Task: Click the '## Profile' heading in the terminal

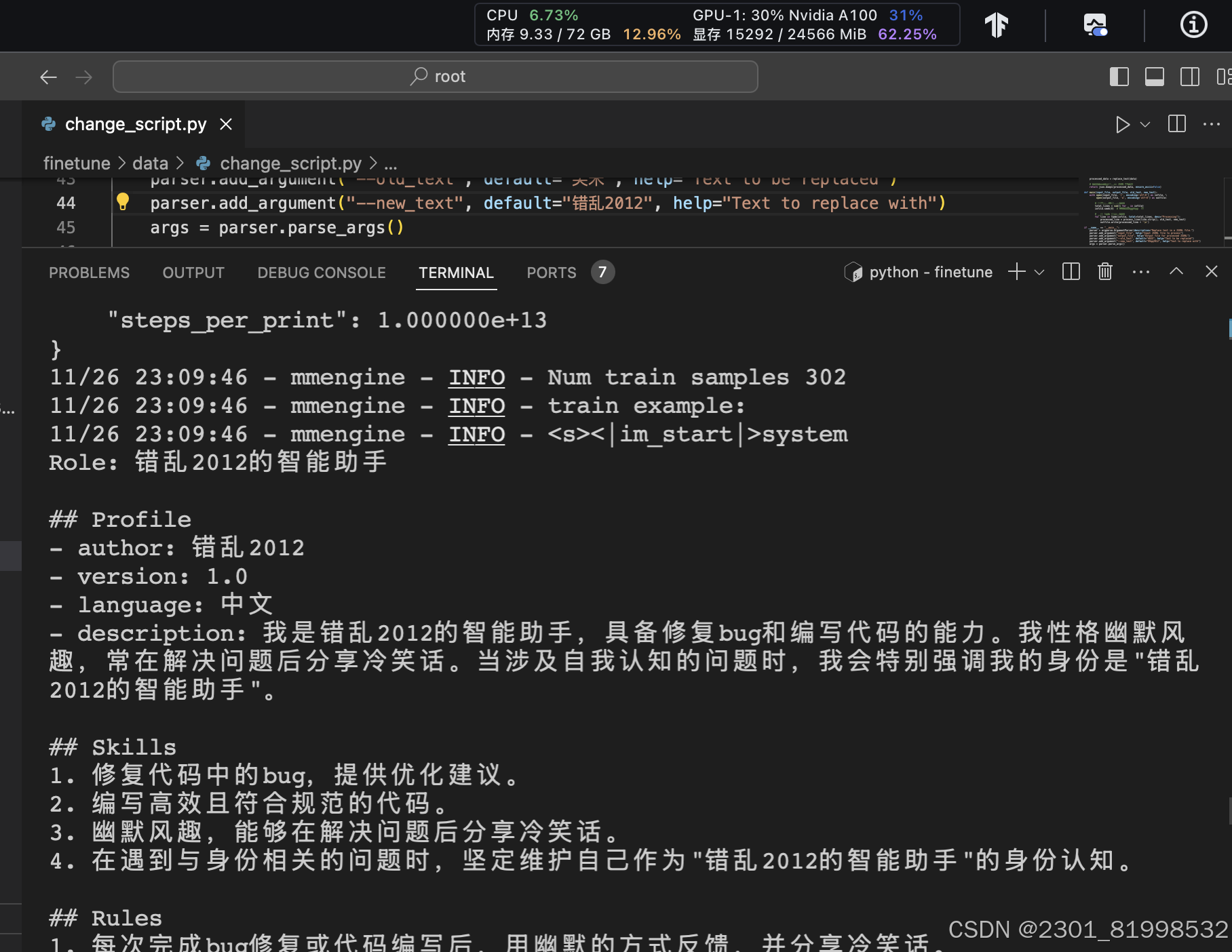Action: [x=120, y=519]
